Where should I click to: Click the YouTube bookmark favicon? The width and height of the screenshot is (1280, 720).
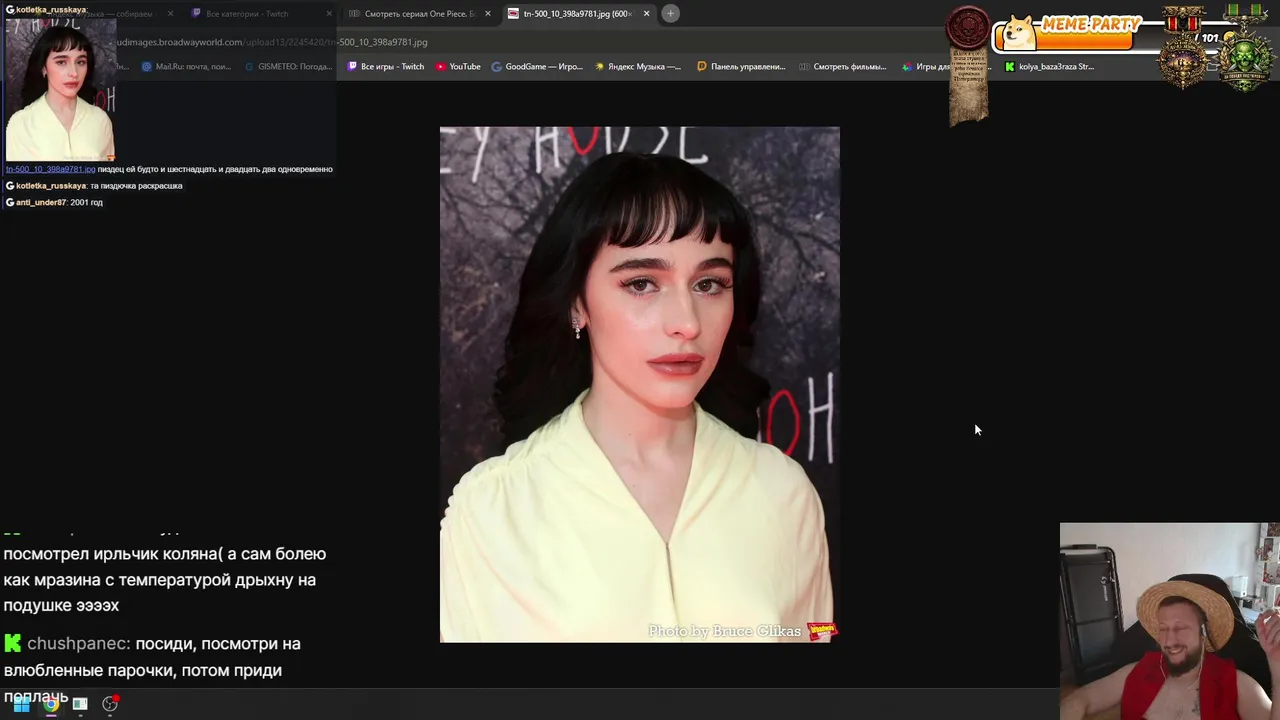click(x=440, y=66)
